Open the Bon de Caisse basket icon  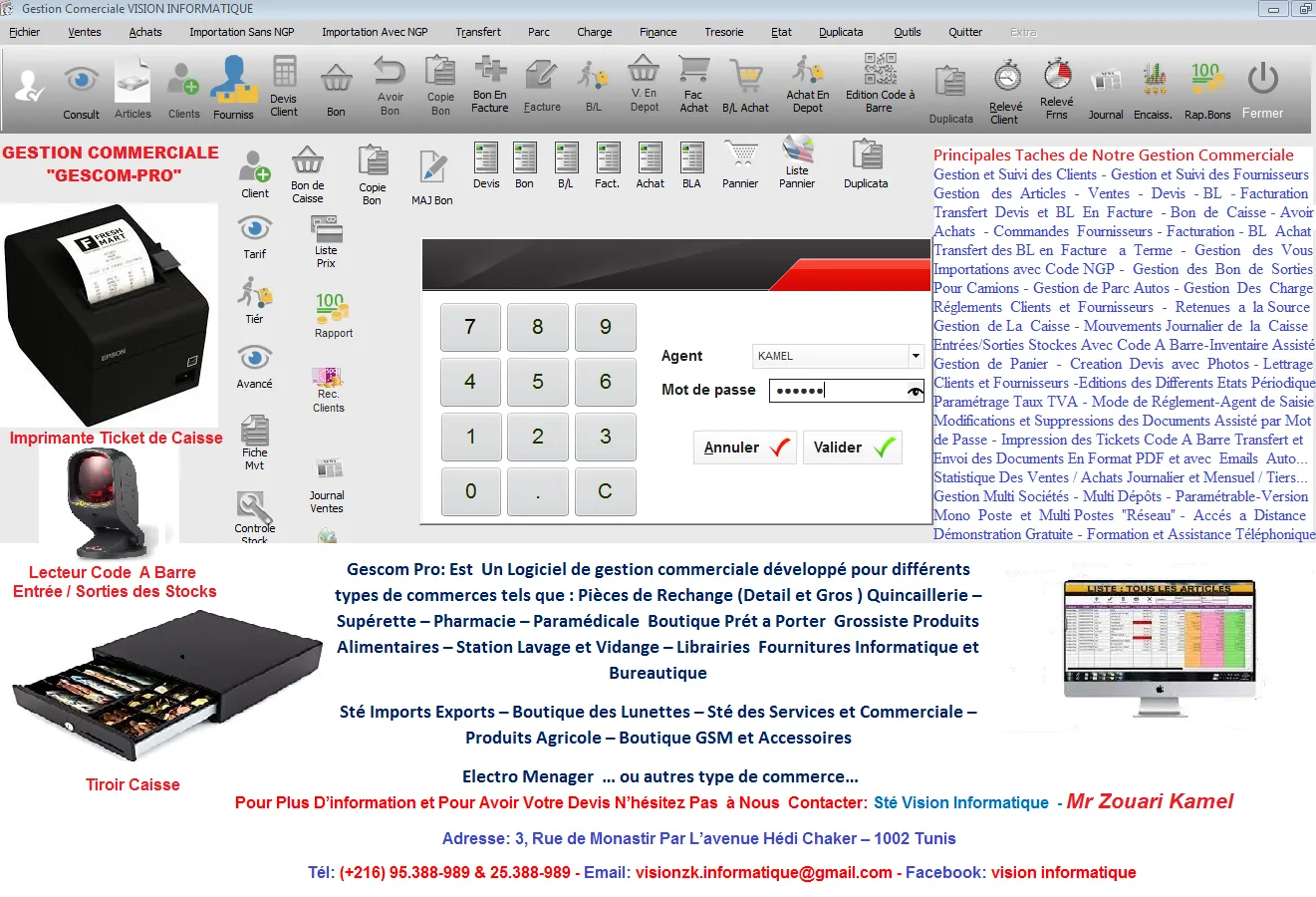(307, 171)
